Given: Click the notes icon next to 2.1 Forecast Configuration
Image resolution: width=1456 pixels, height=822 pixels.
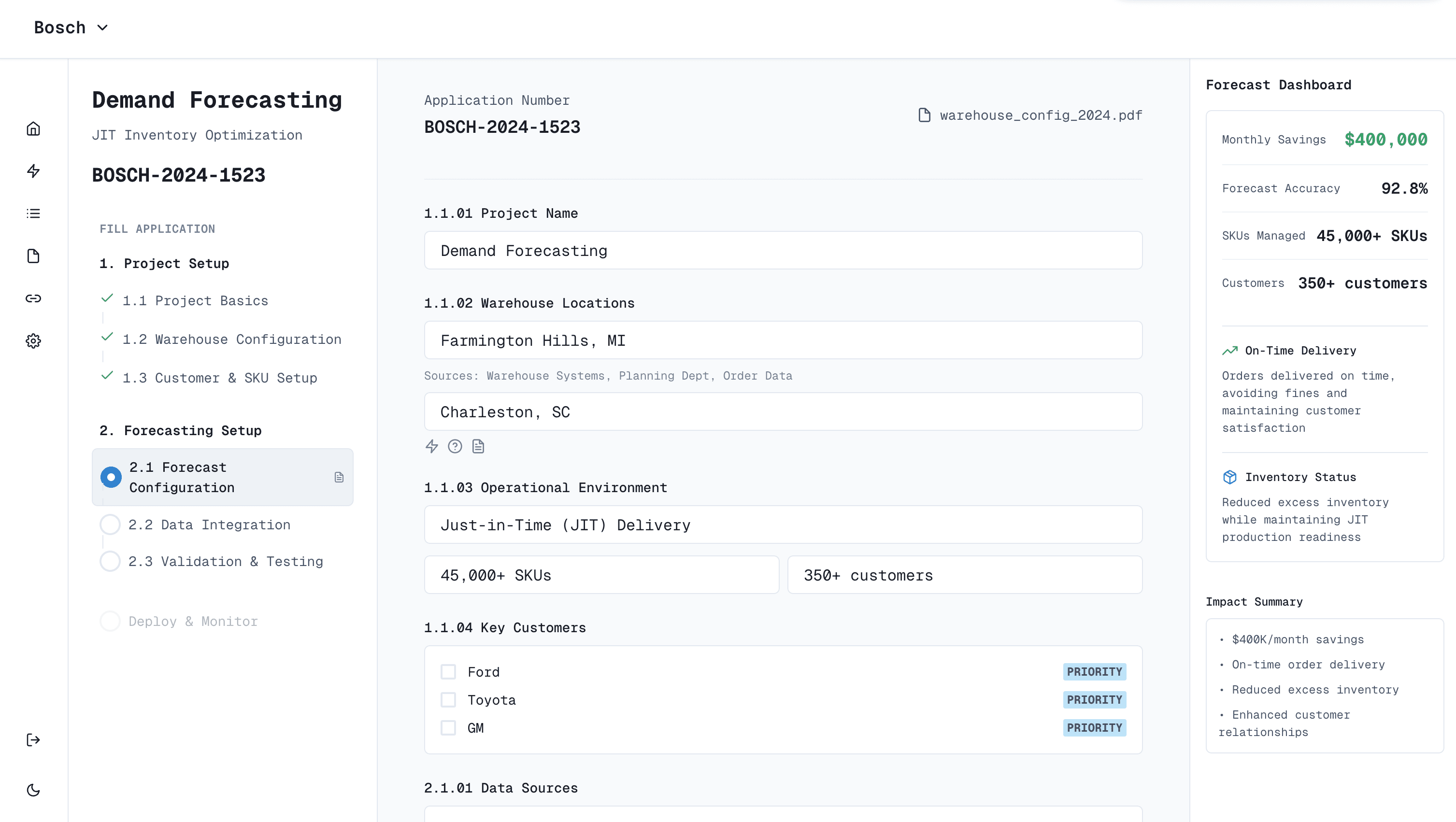Looking at the screenshot, I should tap(339, 477).
